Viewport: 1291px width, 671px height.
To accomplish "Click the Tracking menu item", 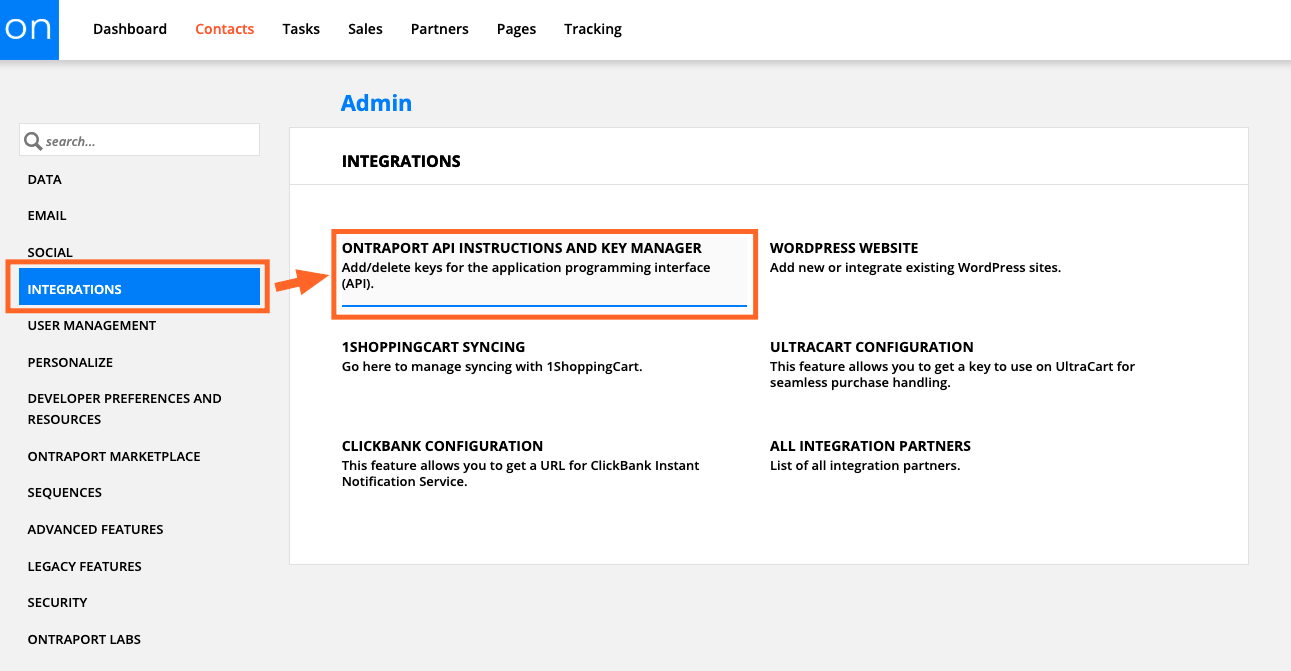I will (592, 29).
